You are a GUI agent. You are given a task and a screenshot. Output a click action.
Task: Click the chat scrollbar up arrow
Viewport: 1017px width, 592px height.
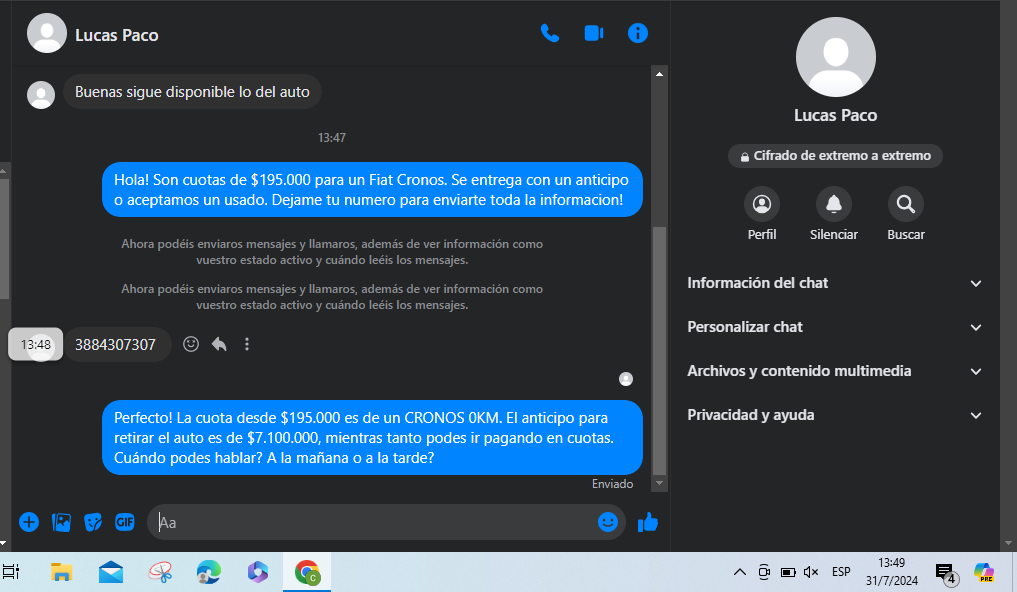[659, 74]
